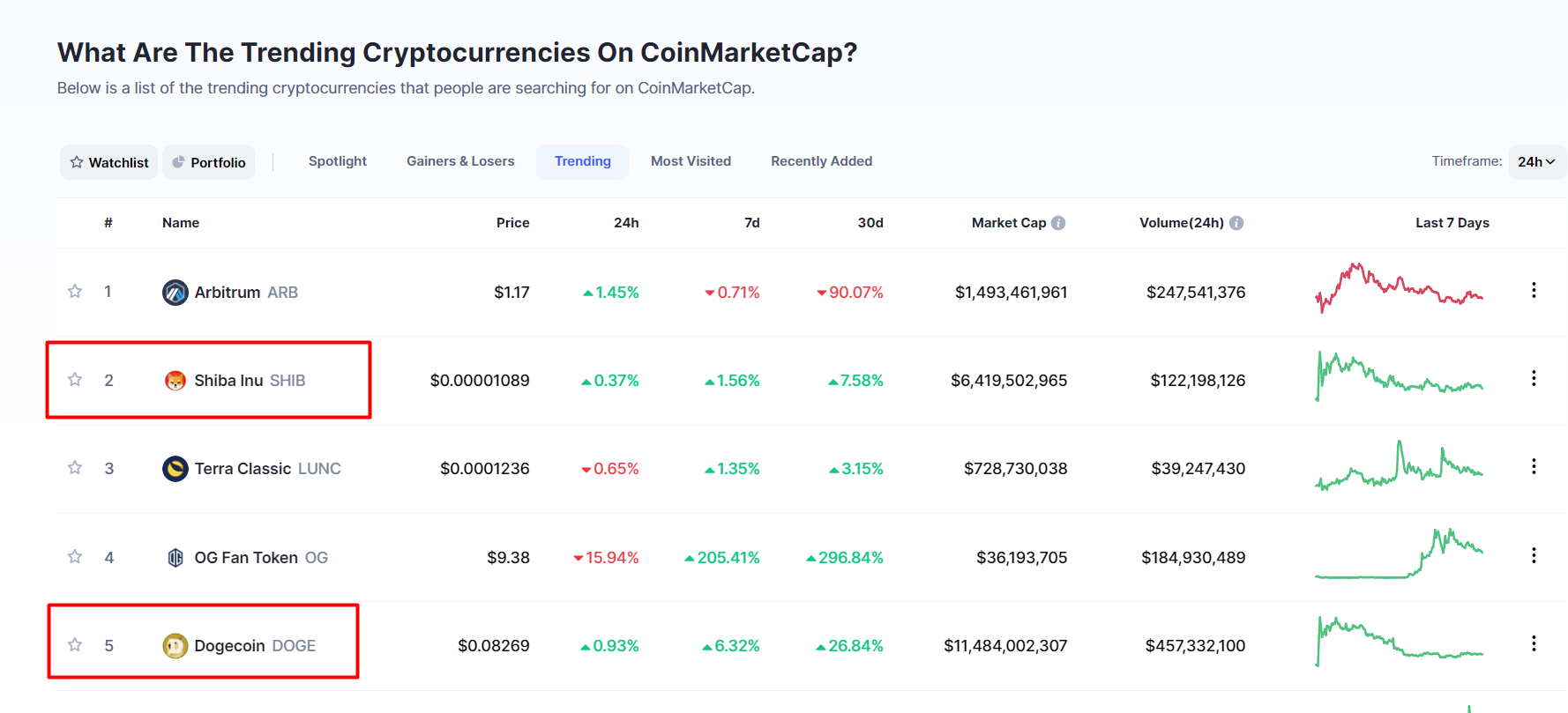Click the Shiba Inu coin logo
Screen dimensions: 1568x713
click(x=175, y=381)
